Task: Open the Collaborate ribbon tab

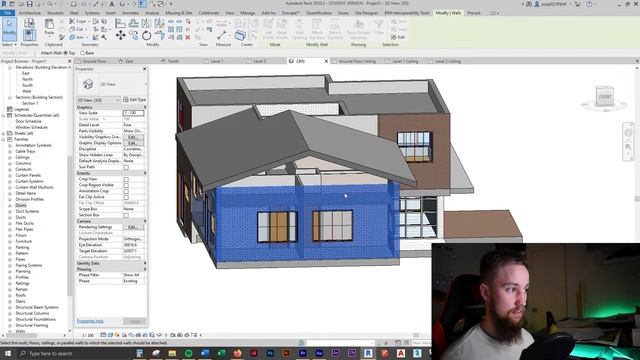Action: click(209, 13)
